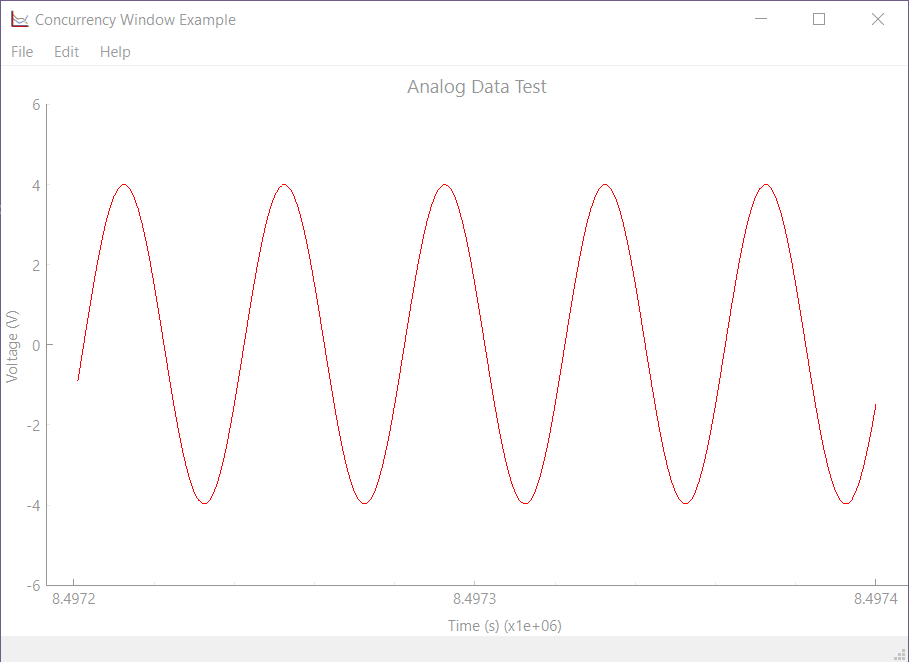The image size is (909, 662).
Task: Maximize the application window
Action: coord(819,19)
